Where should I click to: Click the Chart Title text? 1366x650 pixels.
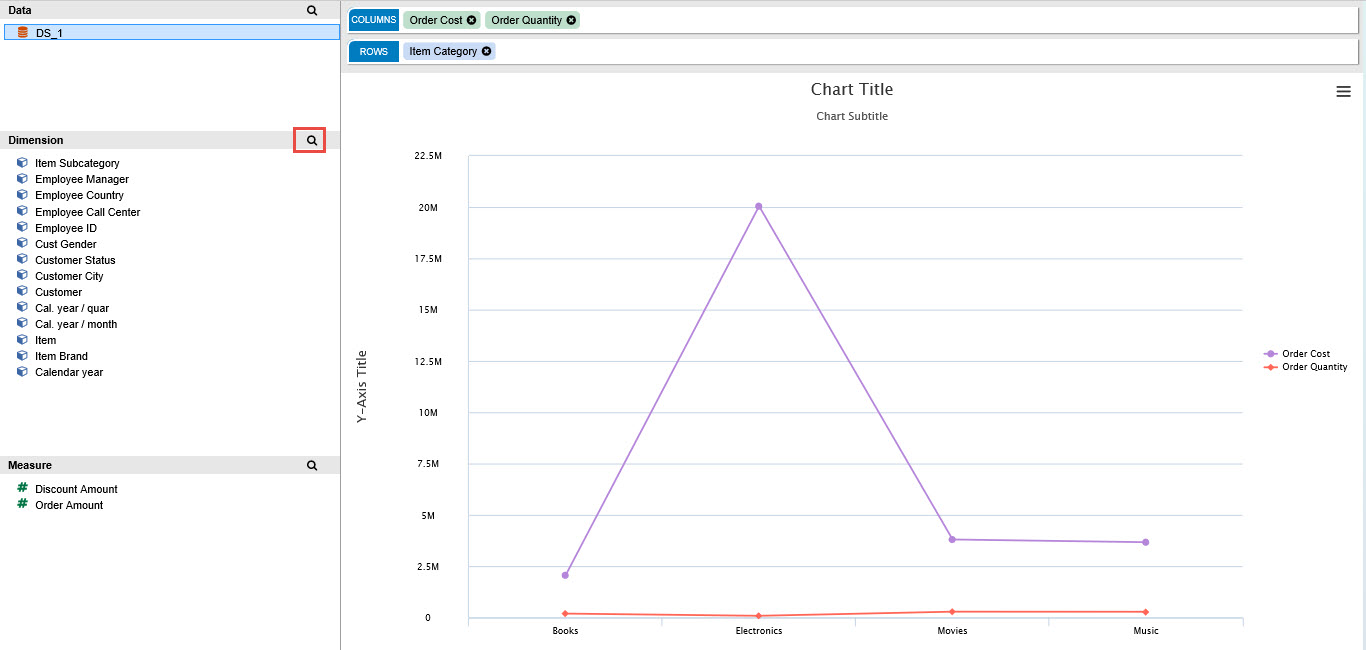851,90
